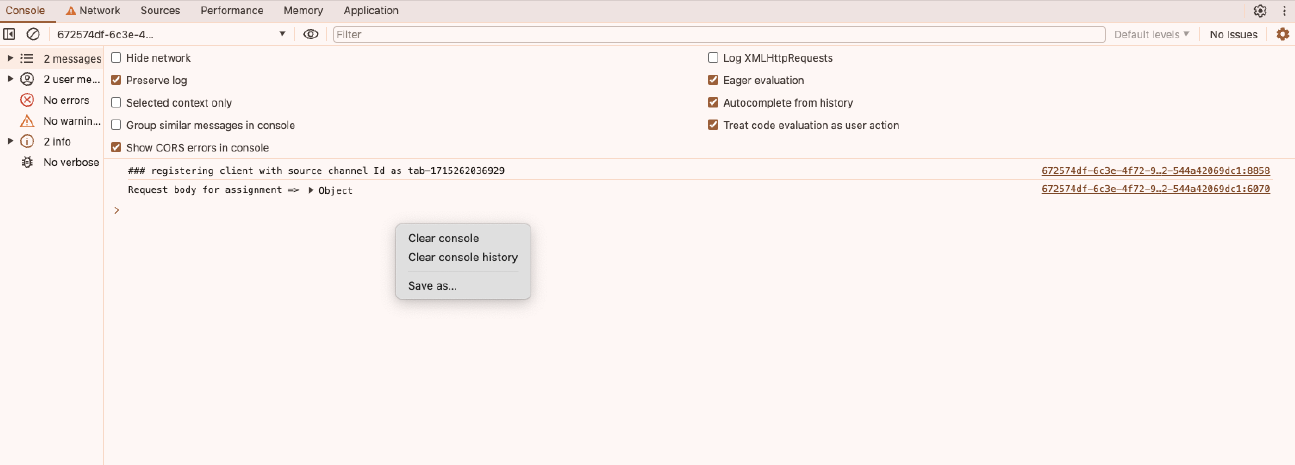This screenshot has height=465, width=1295.
Task: Select the No errors sidebar row
Action: 52,100
